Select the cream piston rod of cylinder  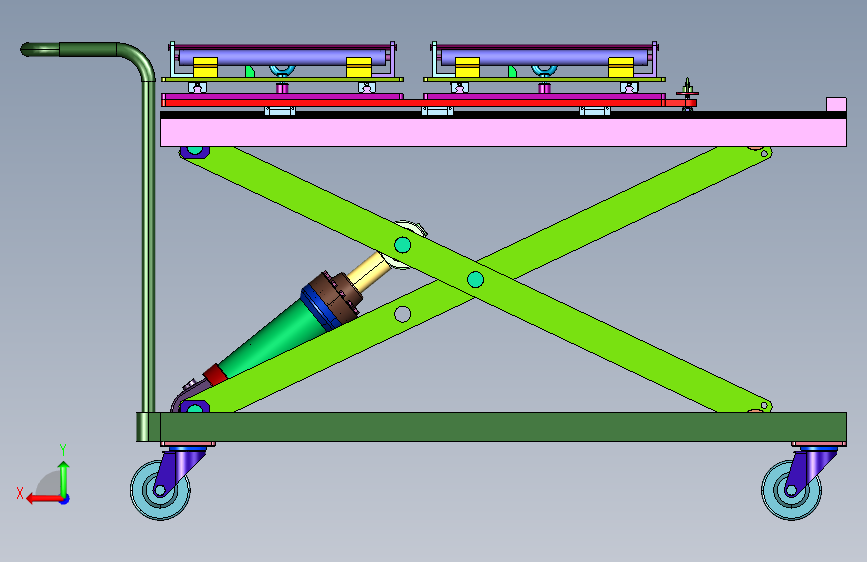coord(370,271)
